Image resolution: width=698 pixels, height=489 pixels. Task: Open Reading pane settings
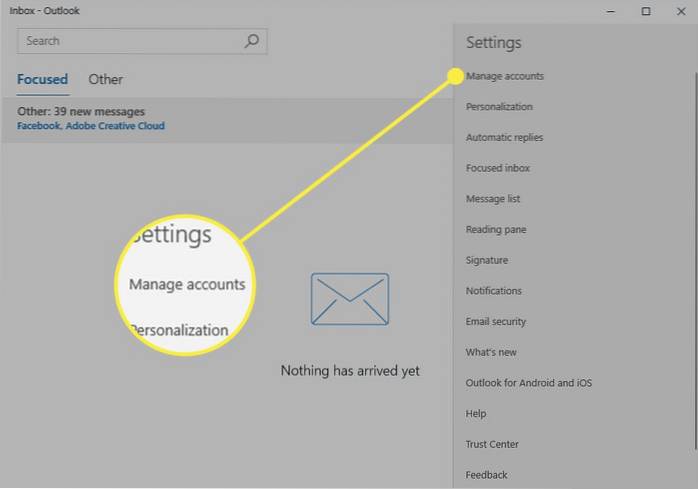coord(496,230)
